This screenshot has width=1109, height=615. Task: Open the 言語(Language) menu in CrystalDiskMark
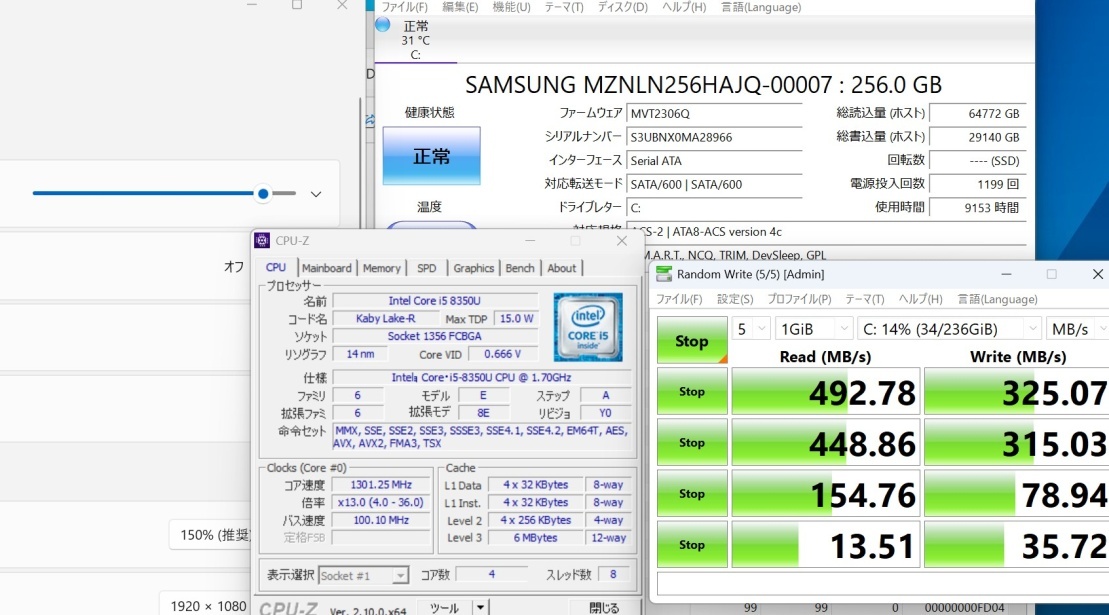(997, 299)
